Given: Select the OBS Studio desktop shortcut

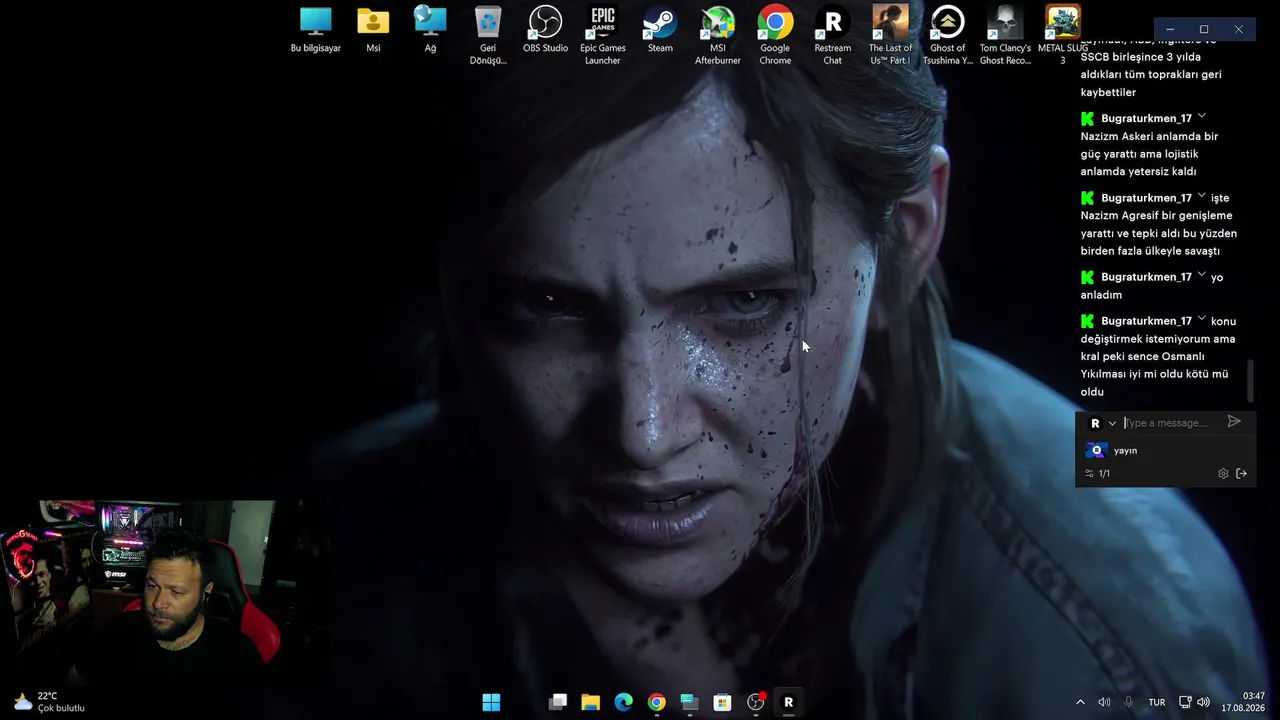Looking at the screenshot, I should pos(545,29).
